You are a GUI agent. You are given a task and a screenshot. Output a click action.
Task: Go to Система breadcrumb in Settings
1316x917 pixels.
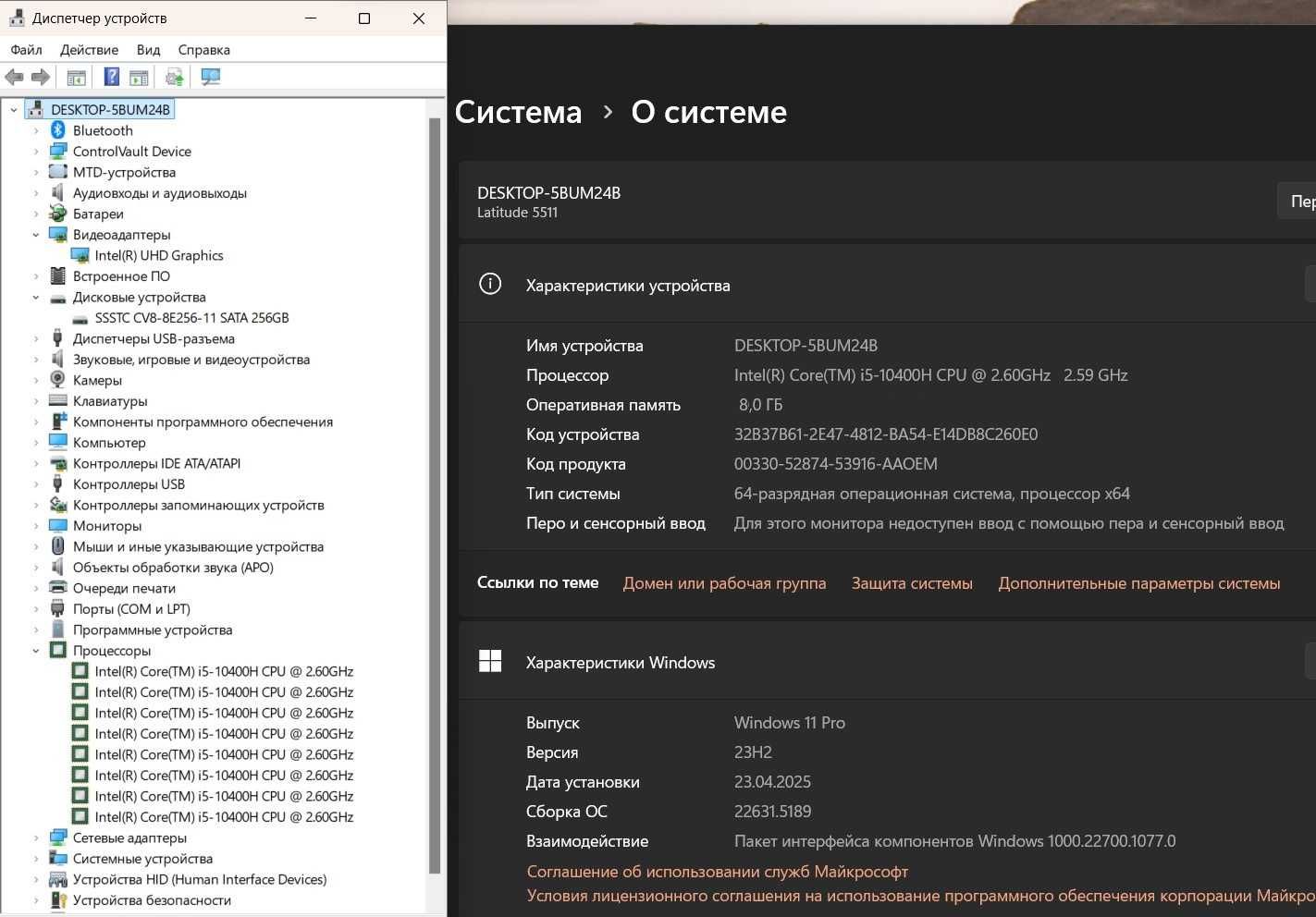(518, 112)
